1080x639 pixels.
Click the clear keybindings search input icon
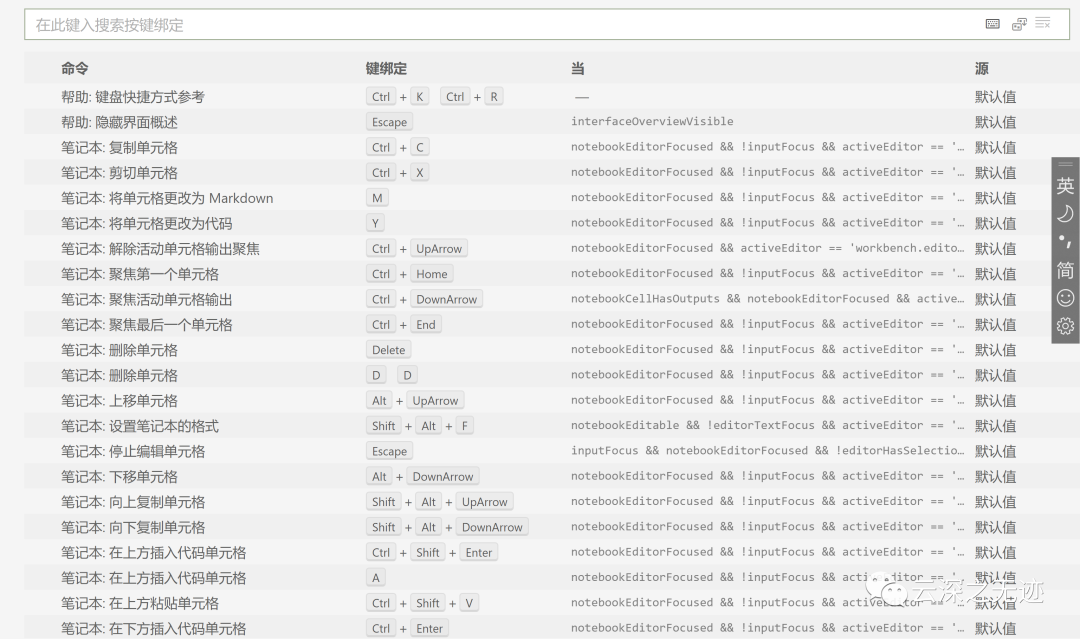coord(1043,23)
